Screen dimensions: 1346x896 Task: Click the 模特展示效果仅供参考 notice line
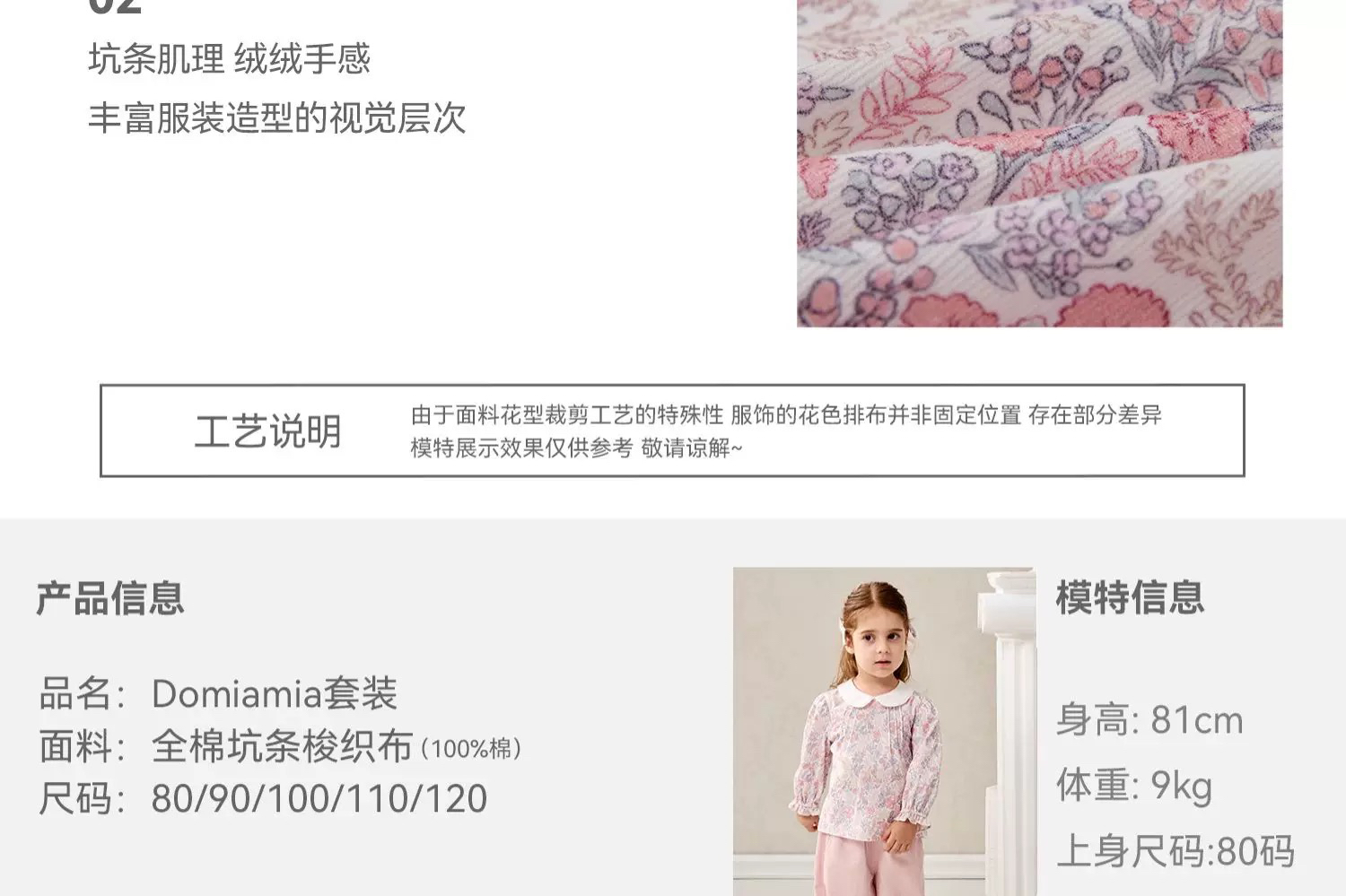(576, 448)
